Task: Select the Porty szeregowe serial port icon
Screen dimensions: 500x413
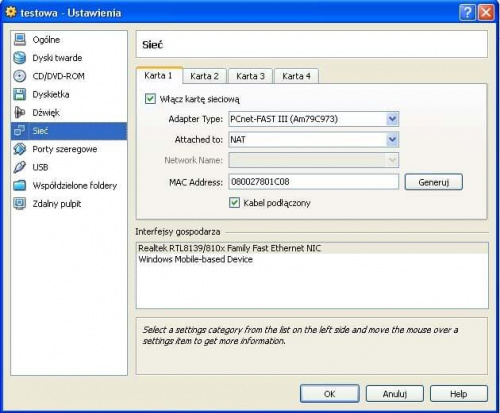Action: coord(20,149)
